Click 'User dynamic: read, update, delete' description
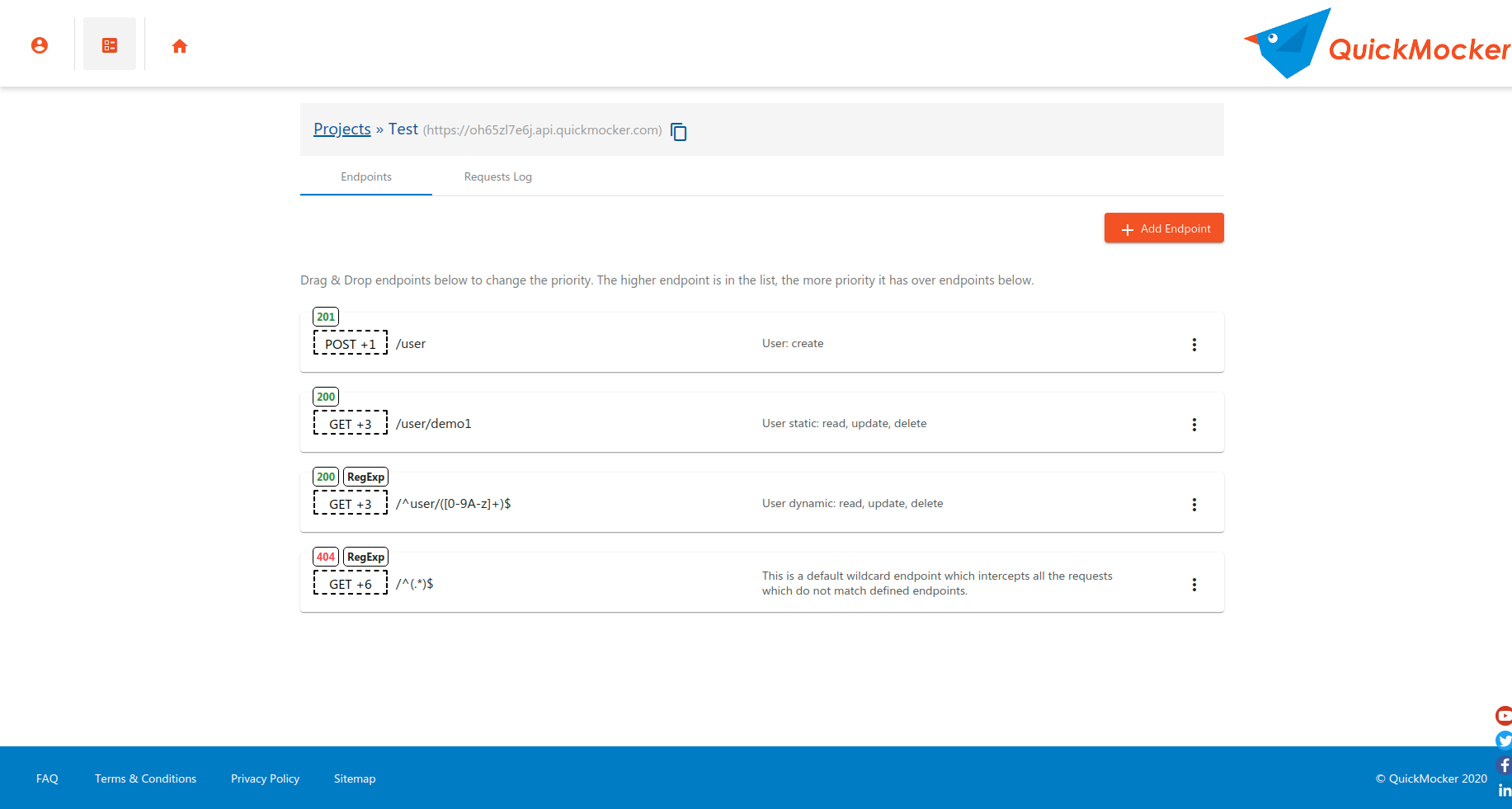The image size is (1512, 809). (853, 503)
